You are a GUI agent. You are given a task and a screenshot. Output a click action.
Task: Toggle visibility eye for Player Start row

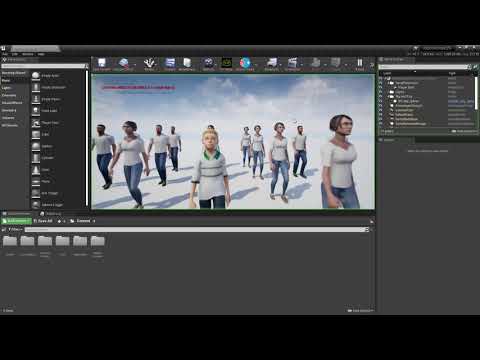[x=381, y=87]
